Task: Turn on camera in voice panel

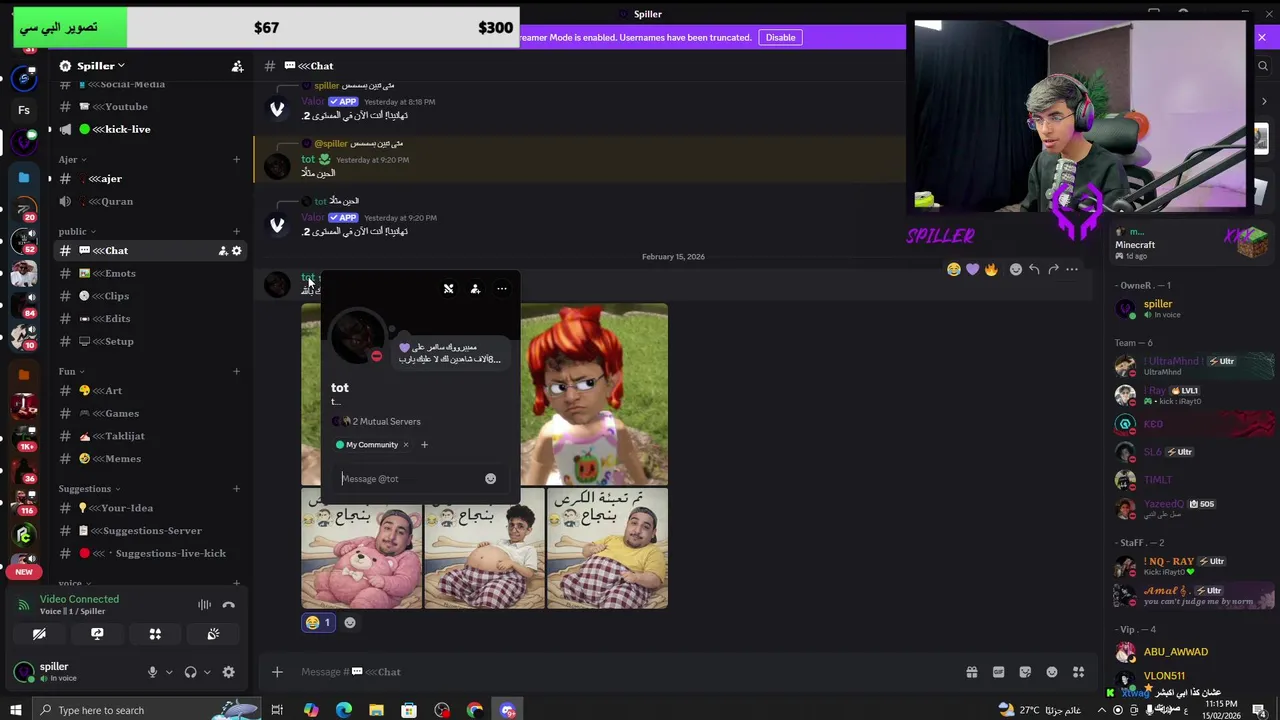Action: pyautogui.click(x=39, y=634)
